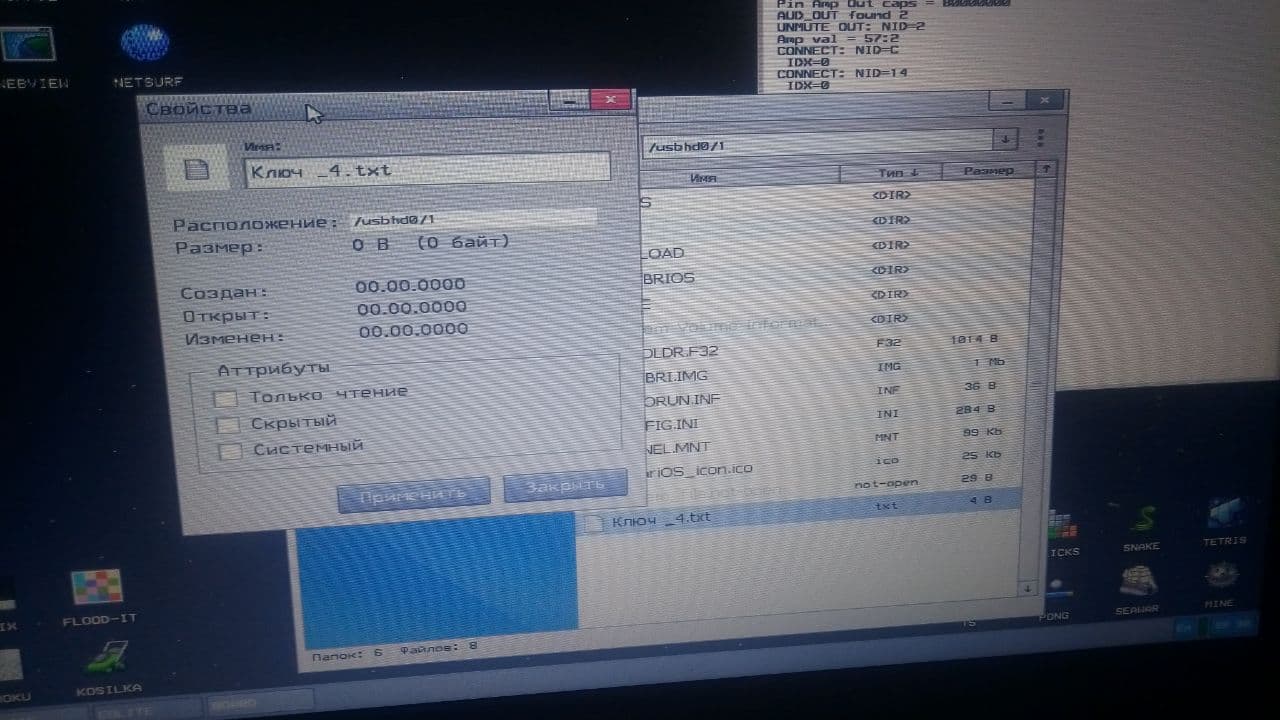
Task: Click the 'Имя' column header
Action: (x=703, y=178)
